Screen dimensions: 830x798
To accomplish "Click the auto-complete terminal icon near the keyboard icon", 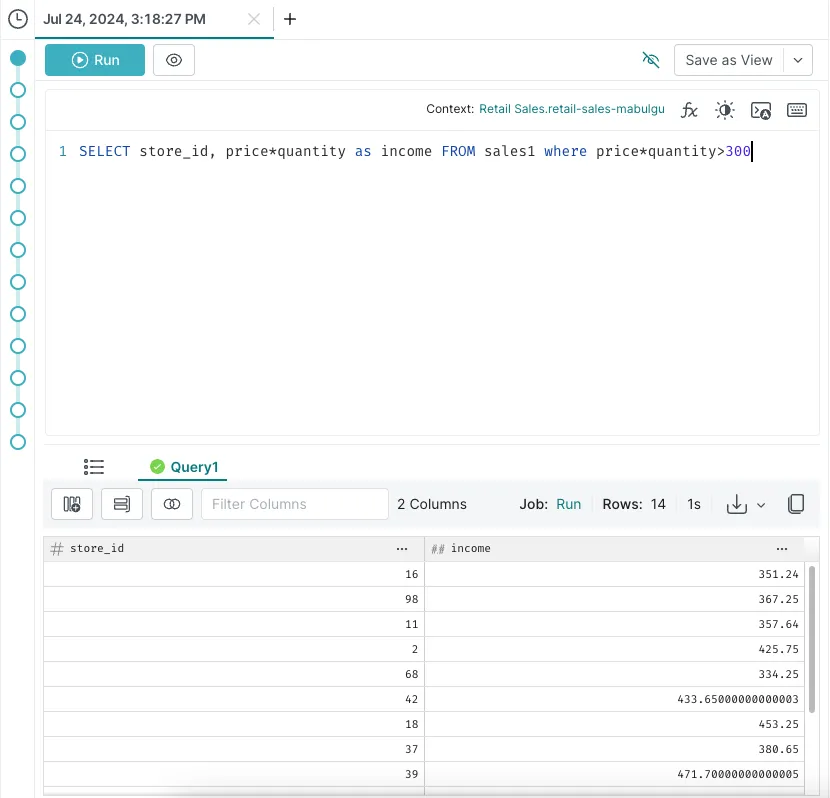I will pos(761,110).
